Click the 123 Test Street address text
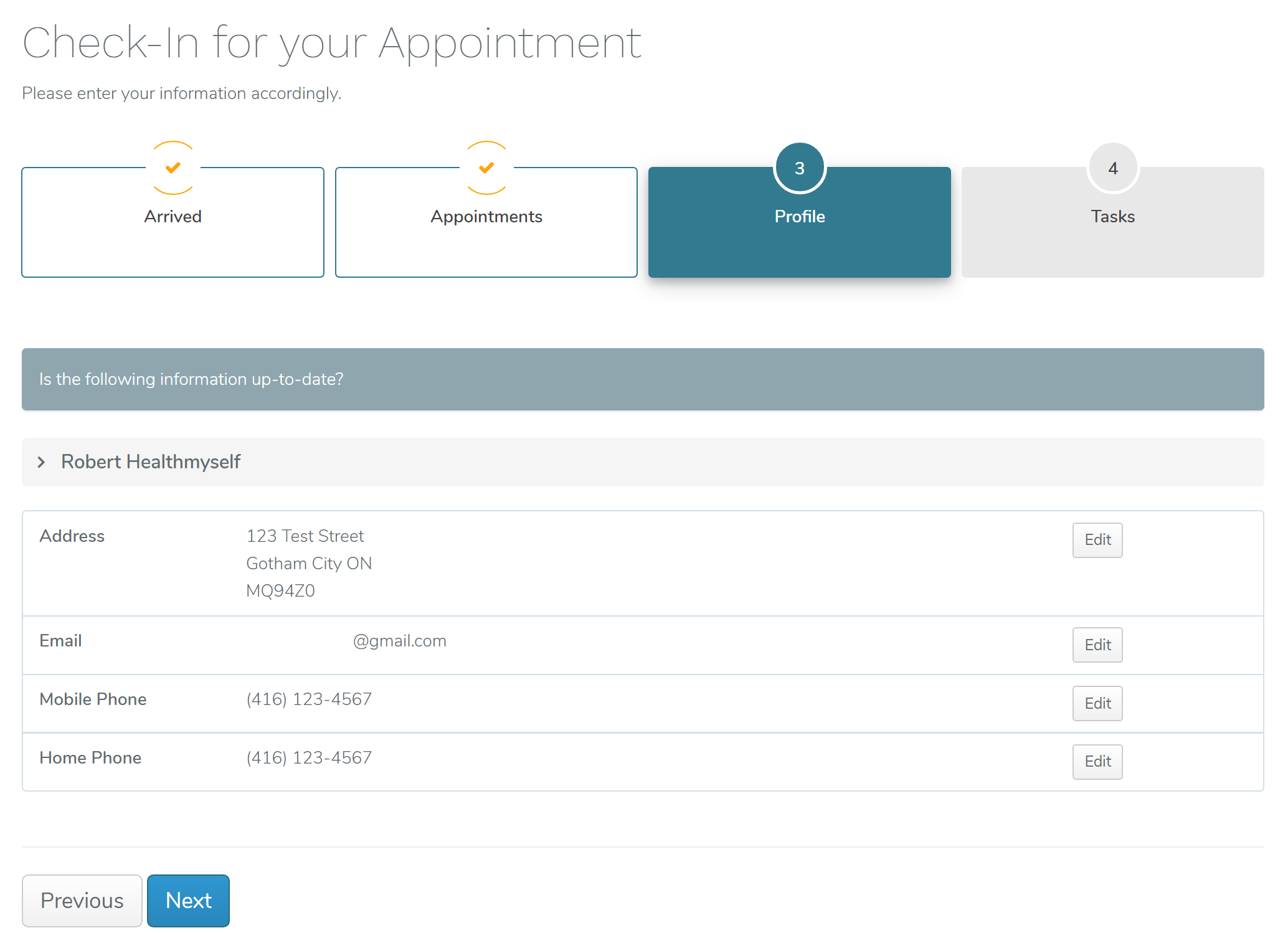 (x=305, y=536)
